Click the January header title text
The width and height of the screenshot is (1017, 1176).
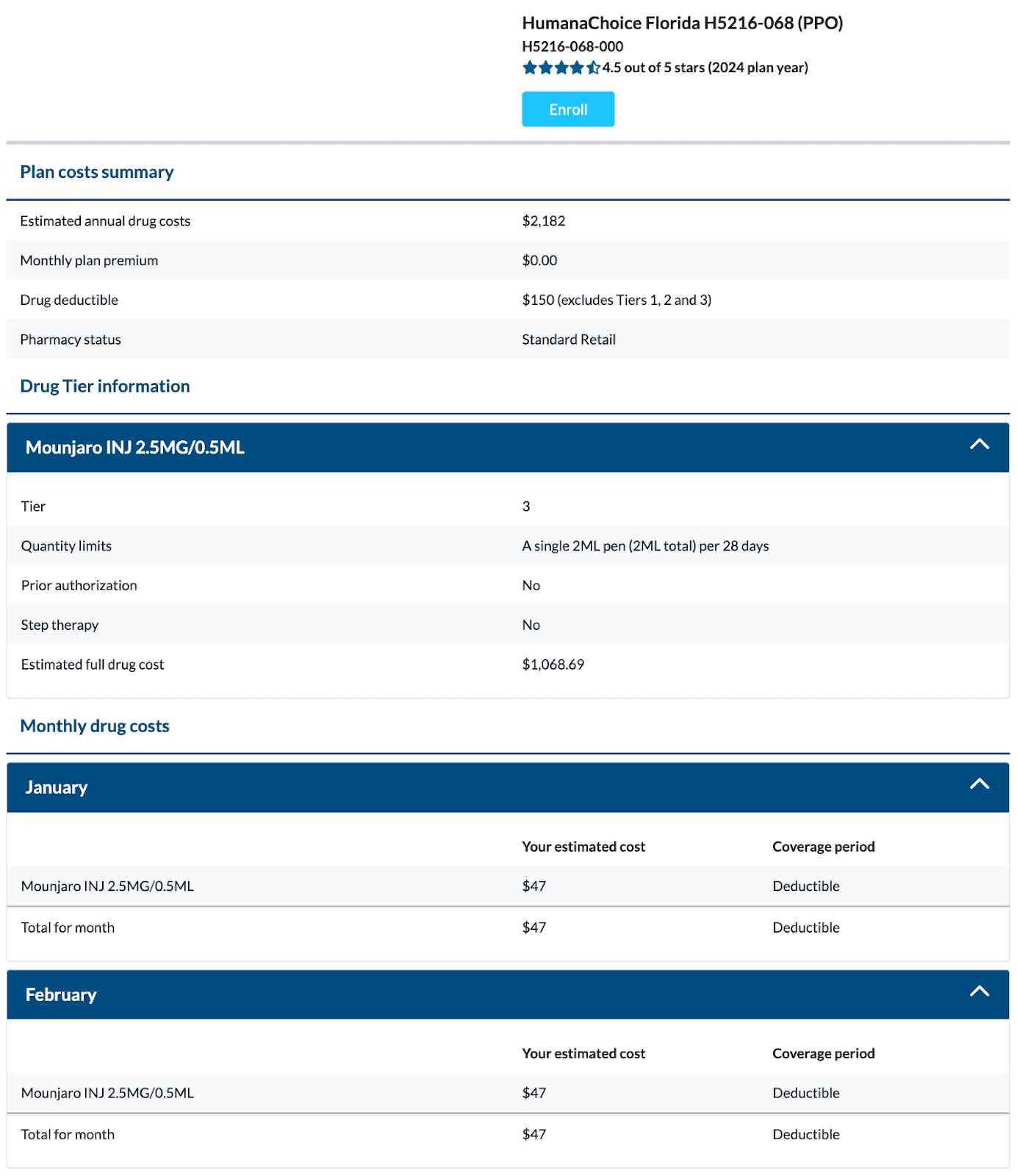tap(57, 788)
